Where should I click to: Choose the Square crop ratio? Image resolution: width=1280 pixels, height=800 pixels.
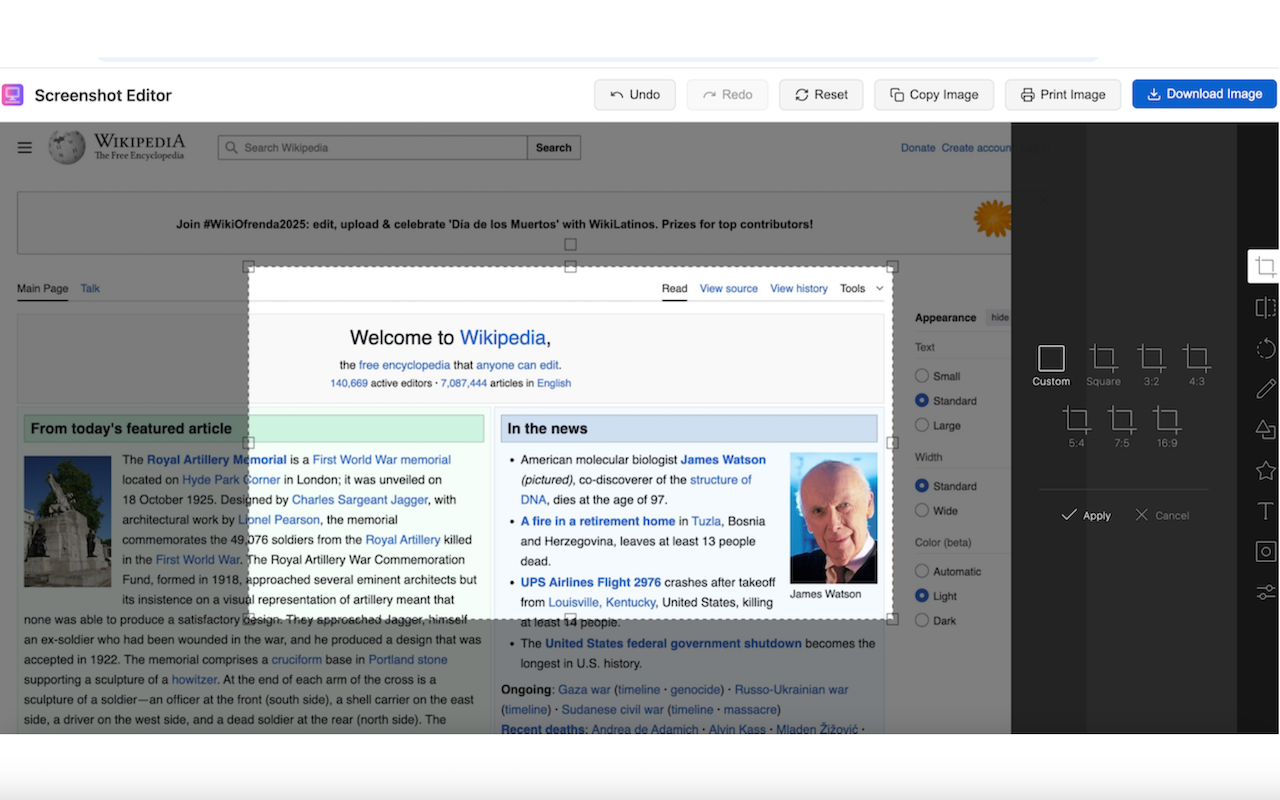click(1103, 365)
